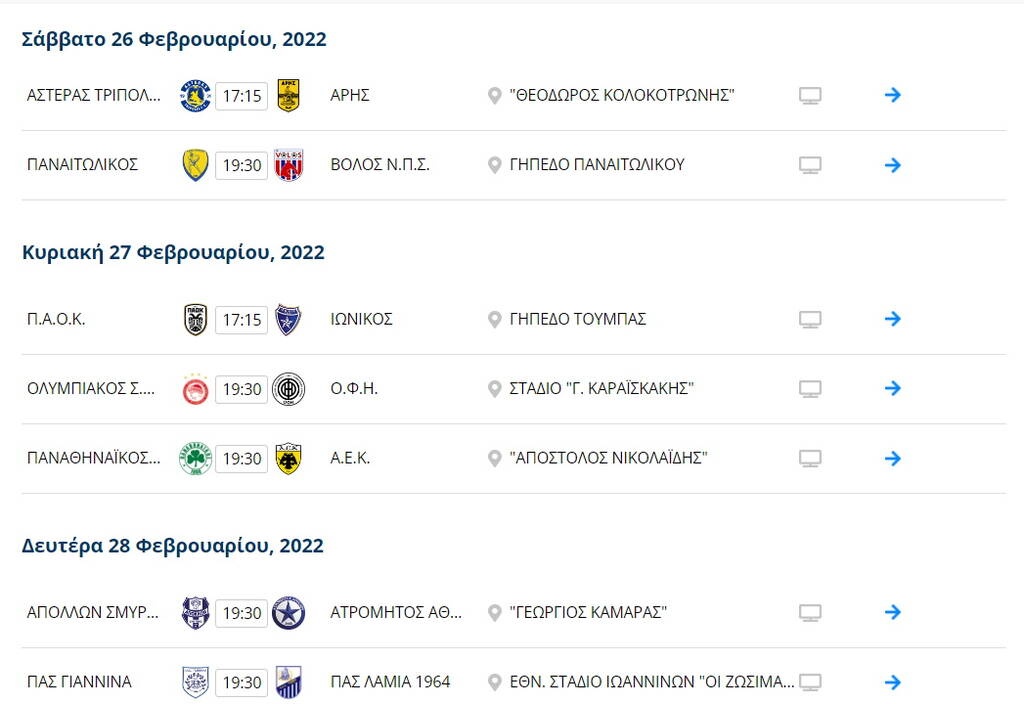
Task: Select the ΠΑΝΑΘΗΝΑΪΚΟΣ shamrock logo
Action: click(x=195, y=458)
